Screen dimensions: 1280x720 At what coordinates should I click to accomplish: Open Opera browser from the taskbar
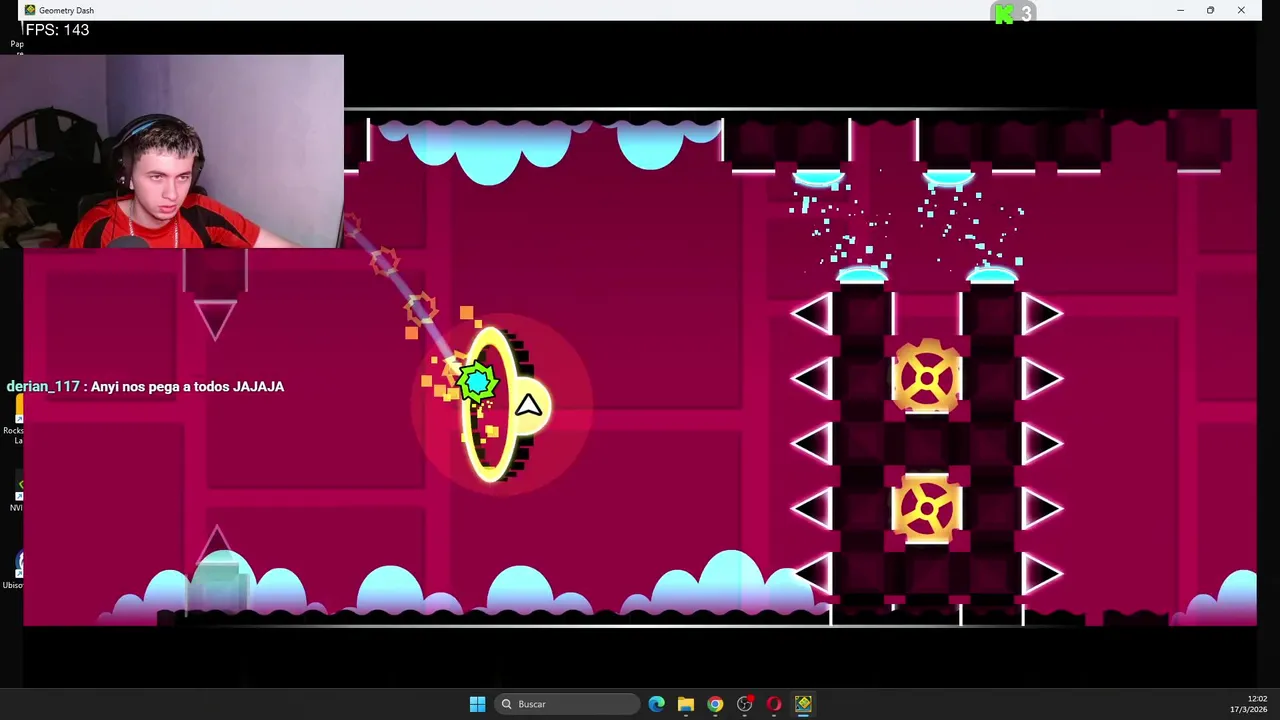click(774, 704)
